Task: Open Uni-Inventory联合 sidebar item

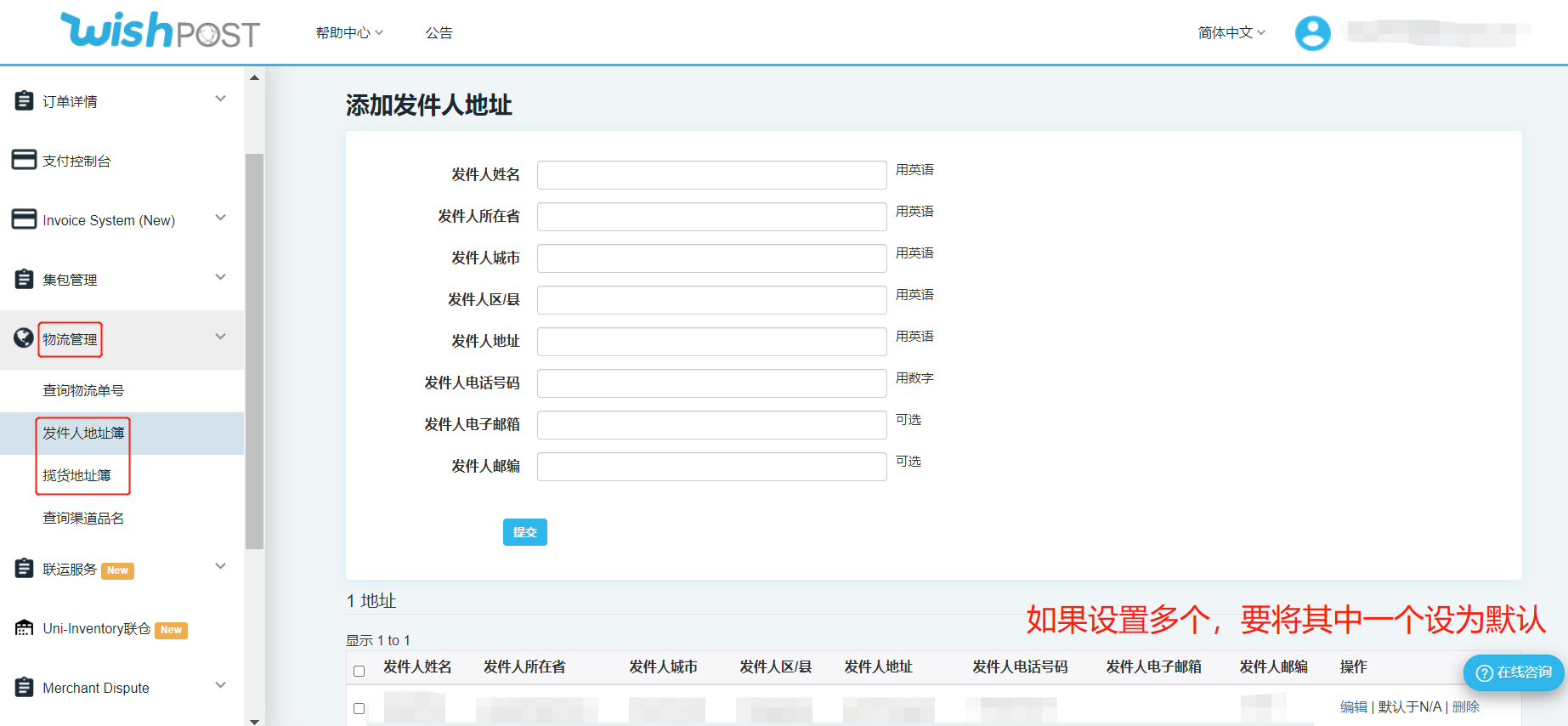Action: point(97,628)
